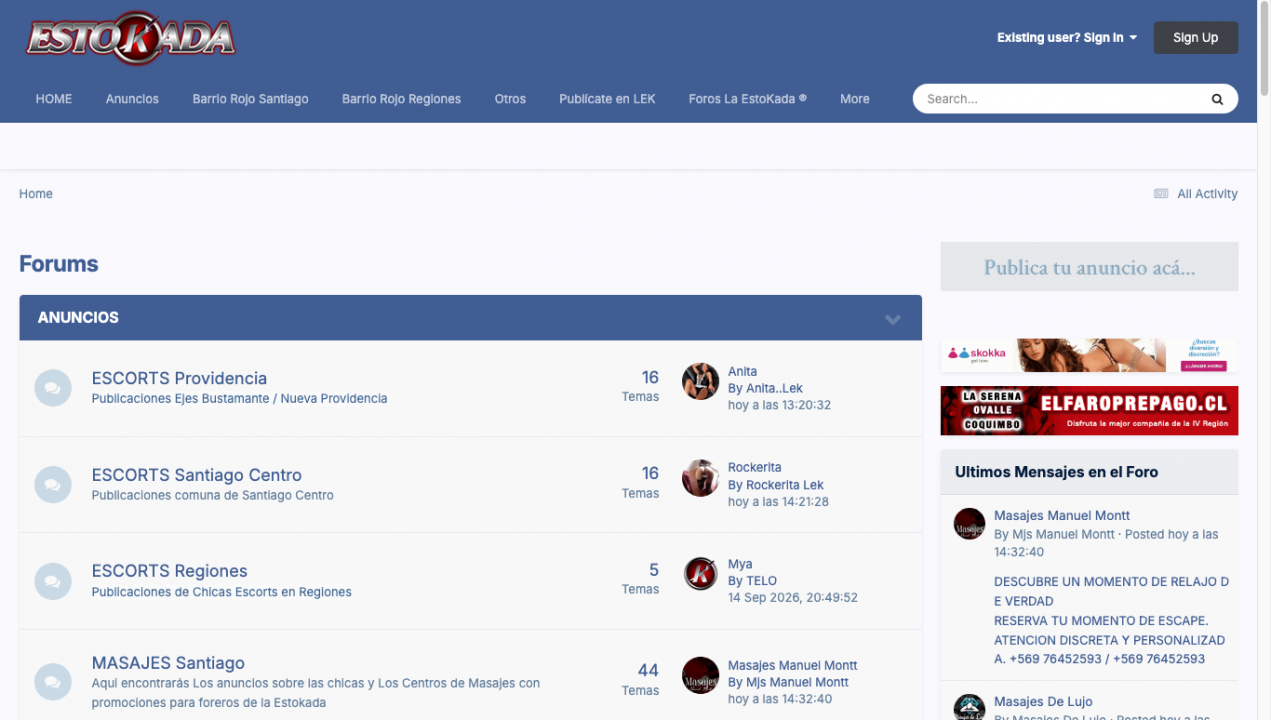Open the Existing user Sign In dropdown
Viewport: 1271px width, 720px height.
point(1067,38)
